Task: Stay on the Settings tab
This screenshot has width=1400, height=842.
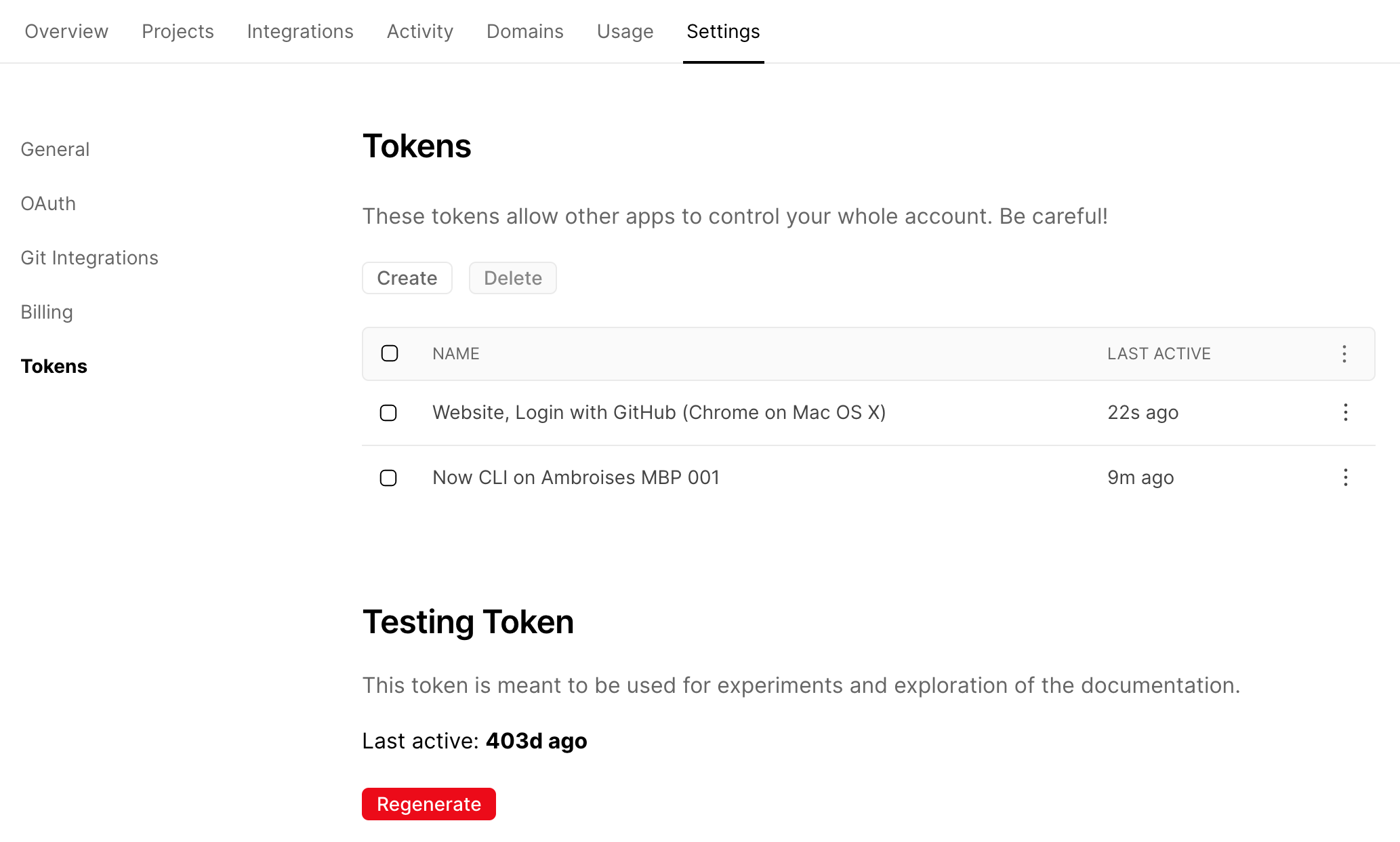Action: 723,31
